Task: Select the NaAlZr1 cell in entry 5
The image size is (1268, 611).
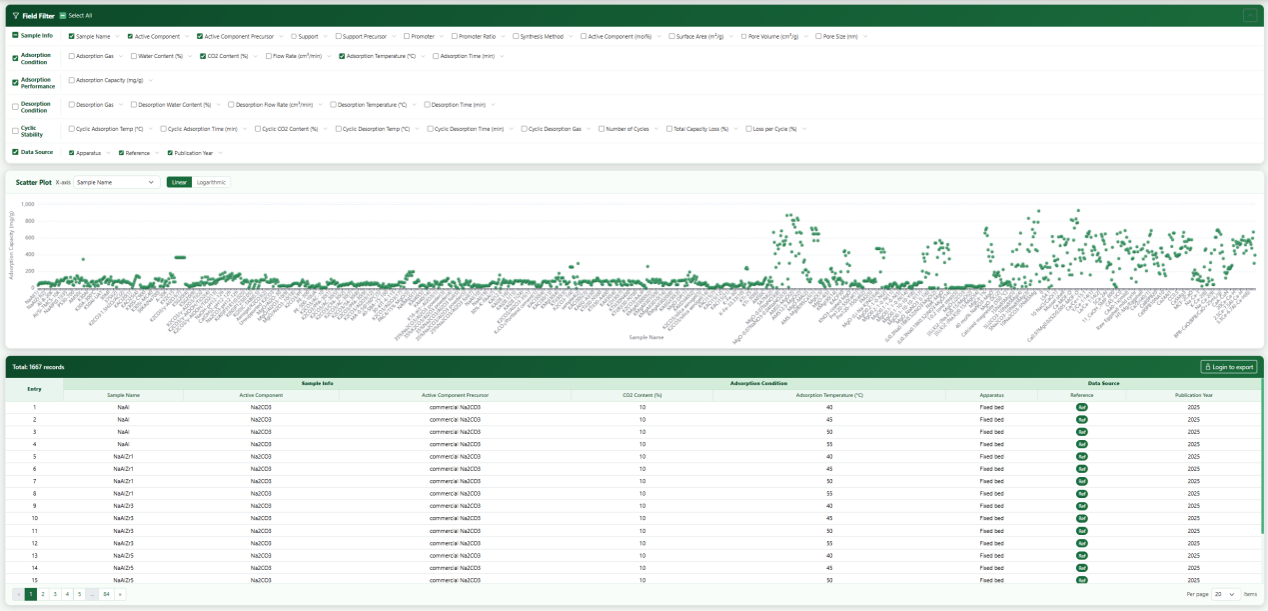Action: click(123, 456)
